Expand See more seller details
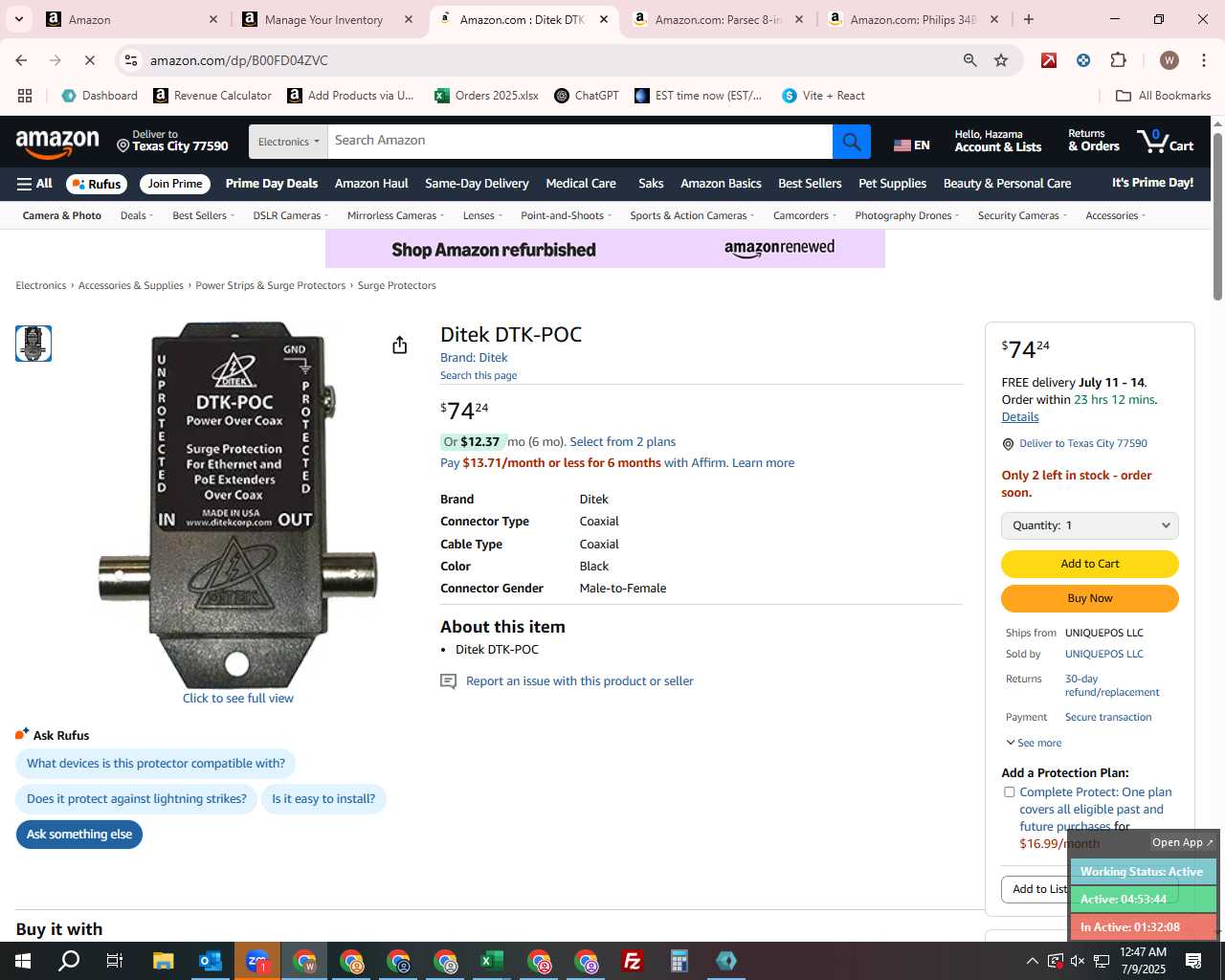 tap(1034, 743)
